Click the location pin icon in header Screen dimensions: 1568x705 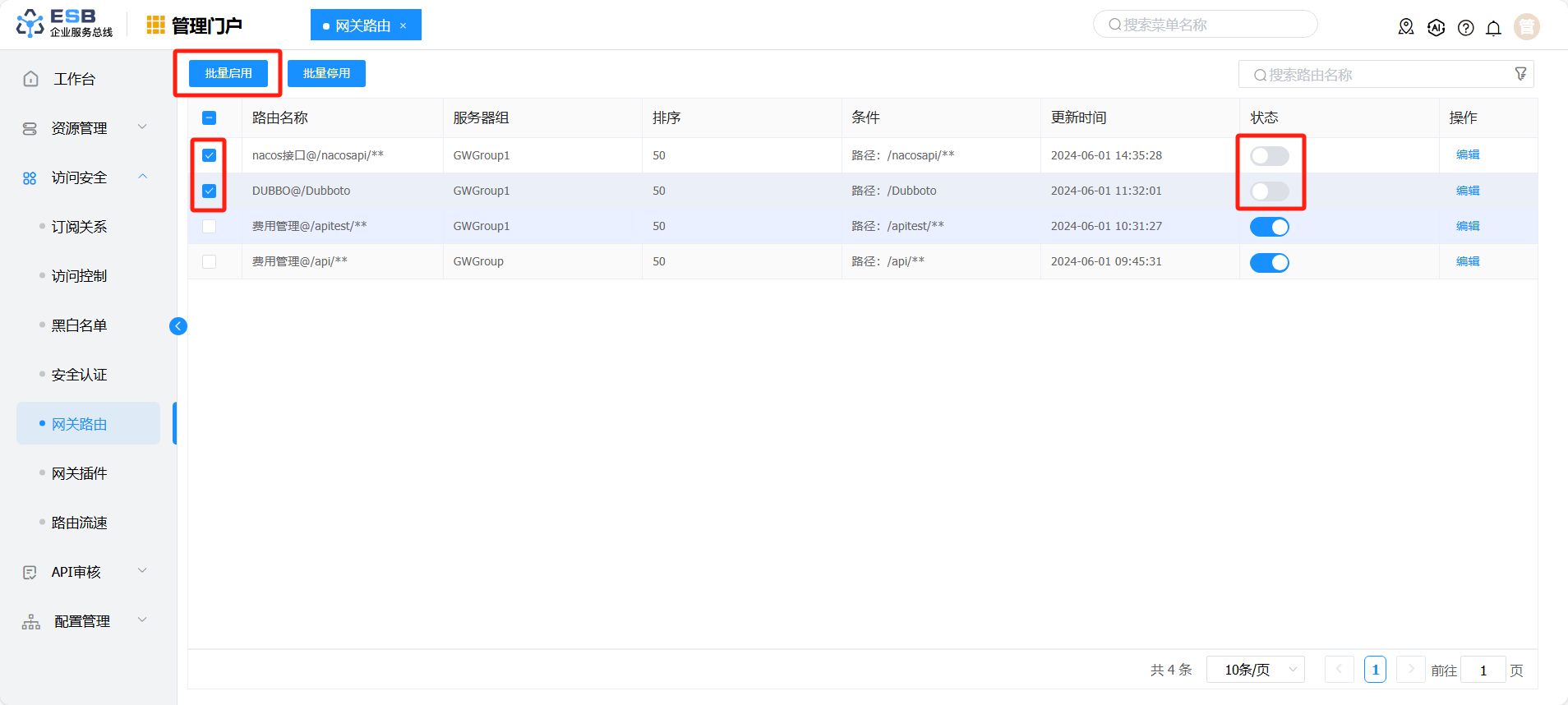pos(1405,27)
